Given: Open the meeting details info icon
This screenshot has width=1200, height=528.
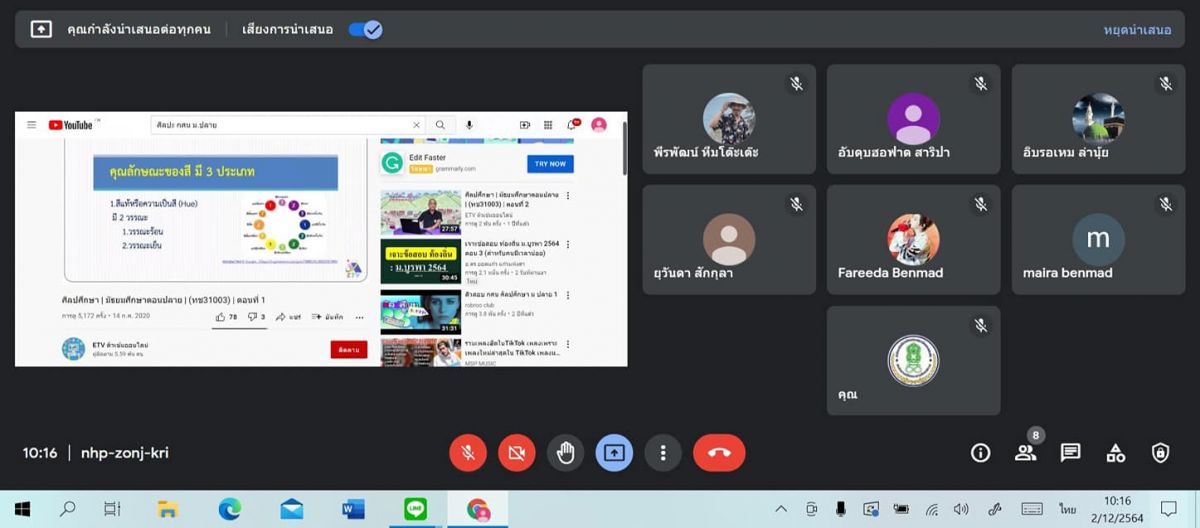Looking at the screenshot, I should (x=980, y=453).
